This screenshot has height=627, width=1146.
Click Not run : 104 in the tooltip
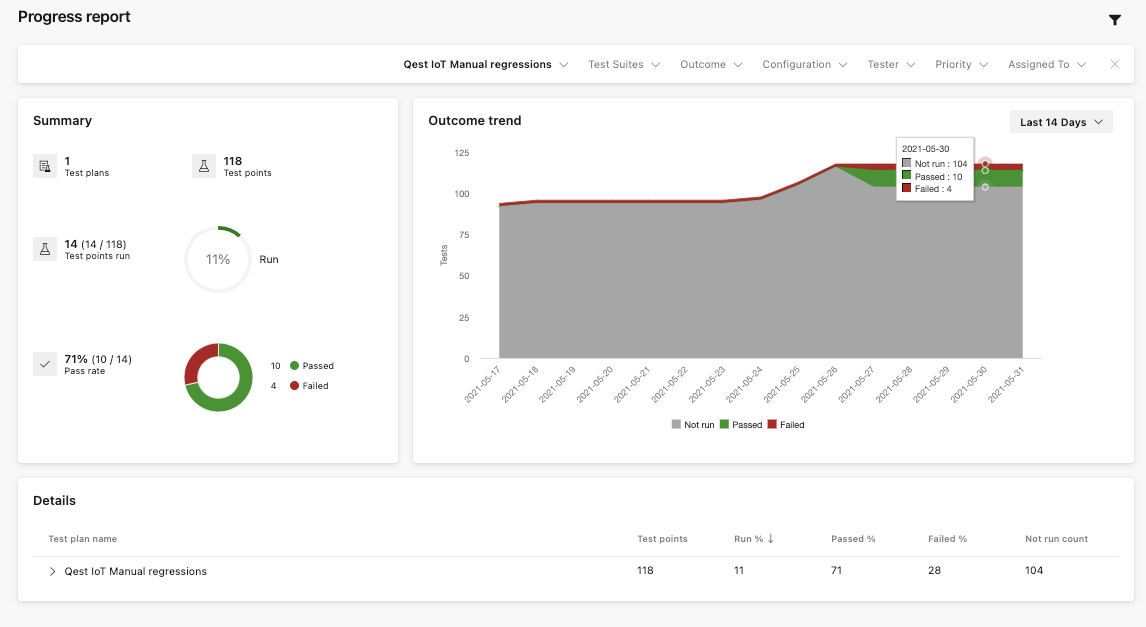click(935, 164)
